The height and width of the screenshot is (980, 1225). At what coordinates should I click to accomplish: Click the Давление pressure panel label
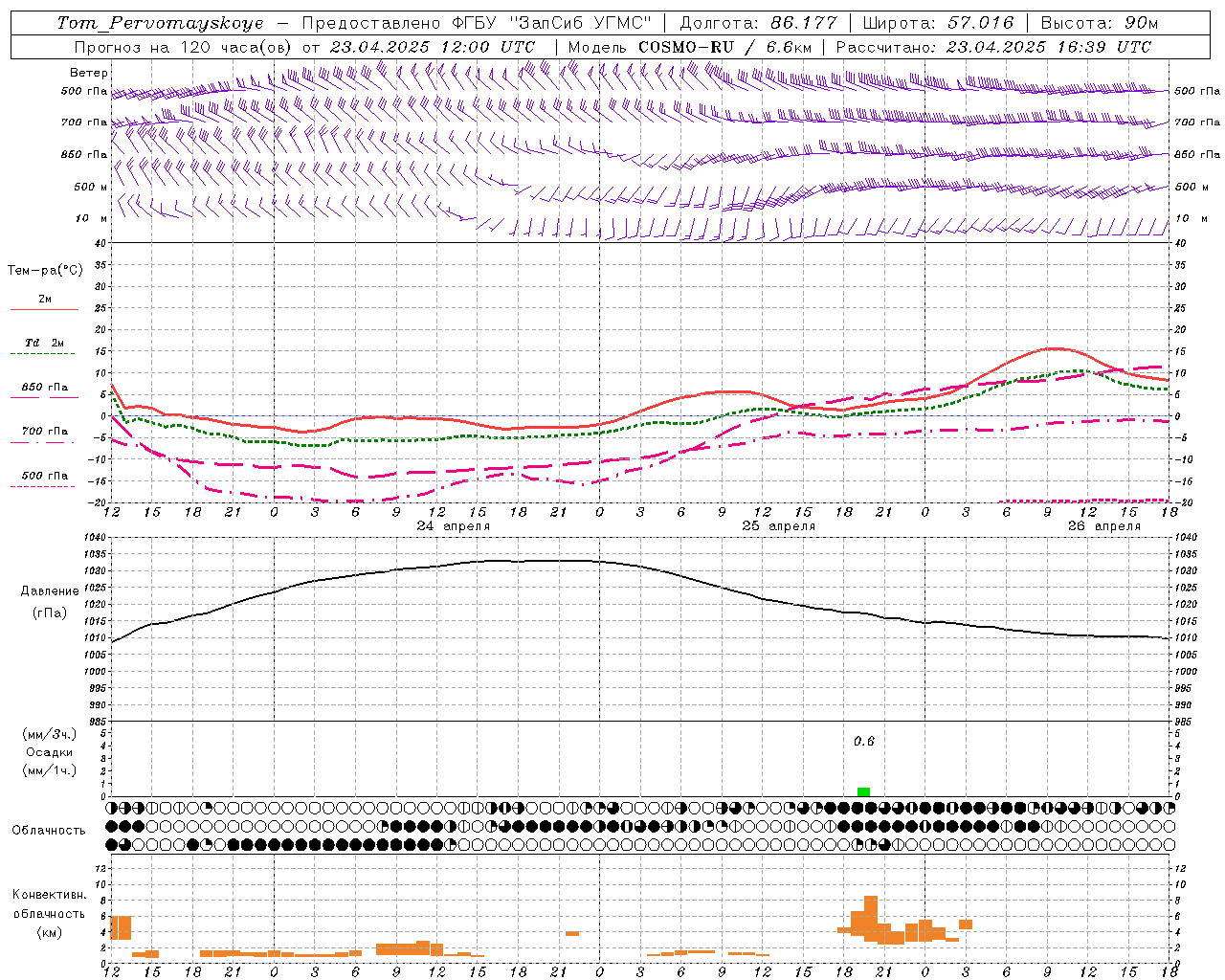(50, 591)
